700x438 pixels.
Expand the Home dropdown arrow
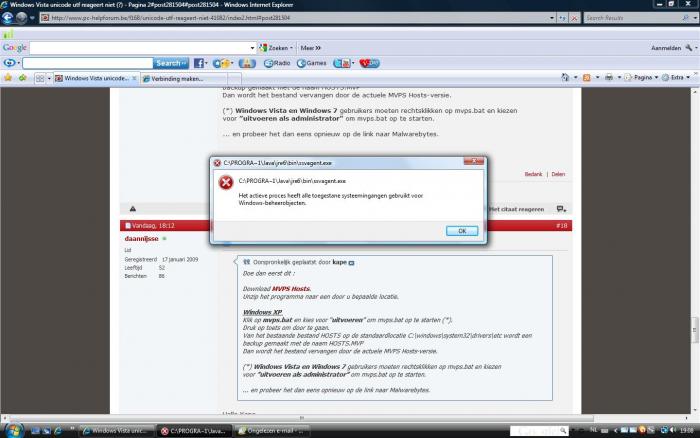tap(575, 77)
